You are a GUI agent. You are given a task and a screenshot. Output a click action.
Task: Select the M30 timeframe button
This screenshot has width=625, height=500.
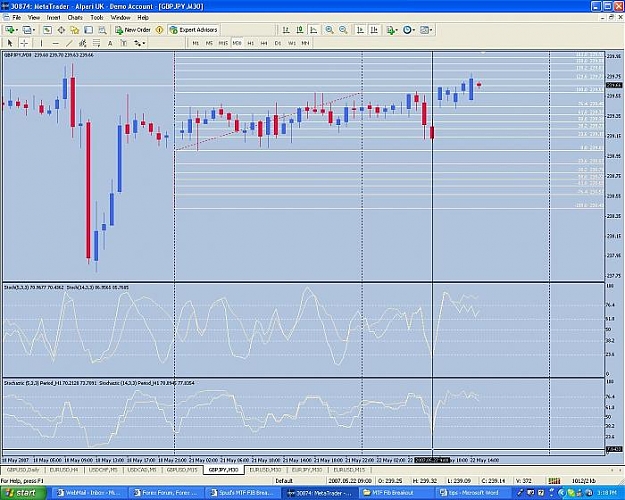tap(237, 43)
